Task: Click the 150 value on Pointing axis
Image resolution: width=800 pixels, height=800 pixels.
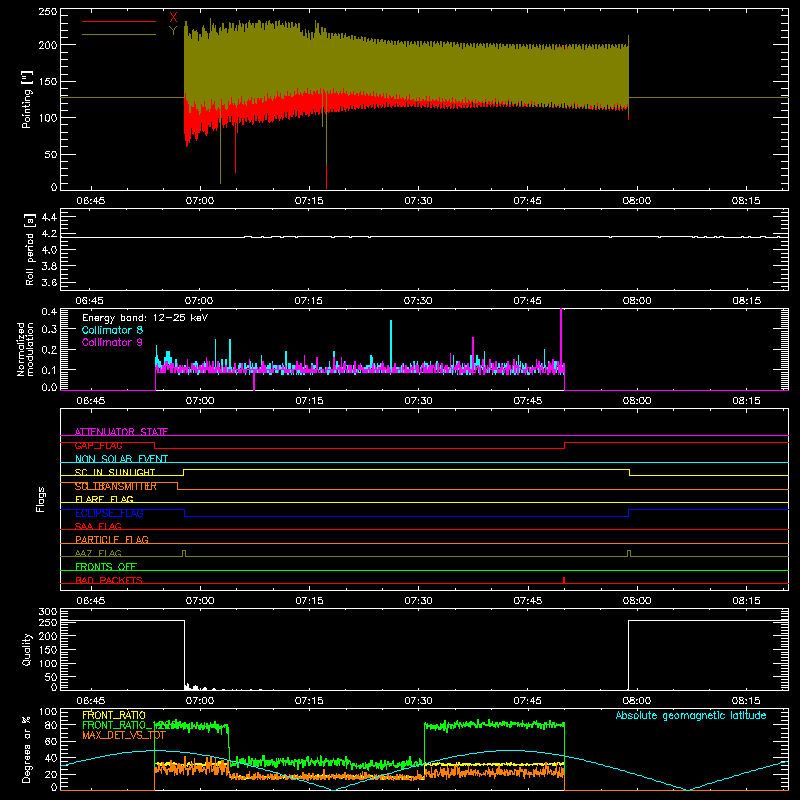Action: point(47,81)
